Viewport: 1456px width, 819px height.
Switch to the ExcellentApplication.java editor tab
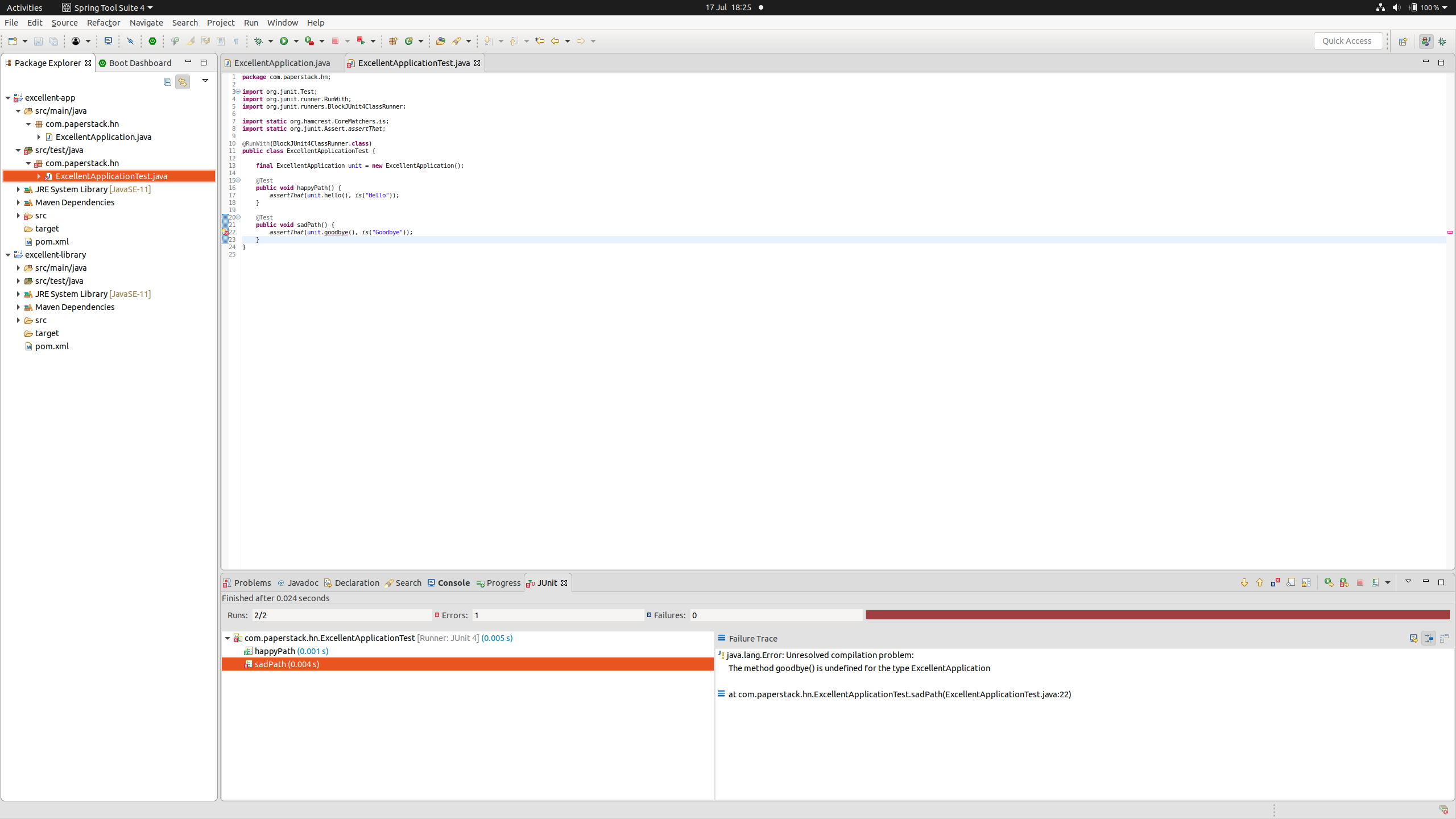[x=282, y=63]
